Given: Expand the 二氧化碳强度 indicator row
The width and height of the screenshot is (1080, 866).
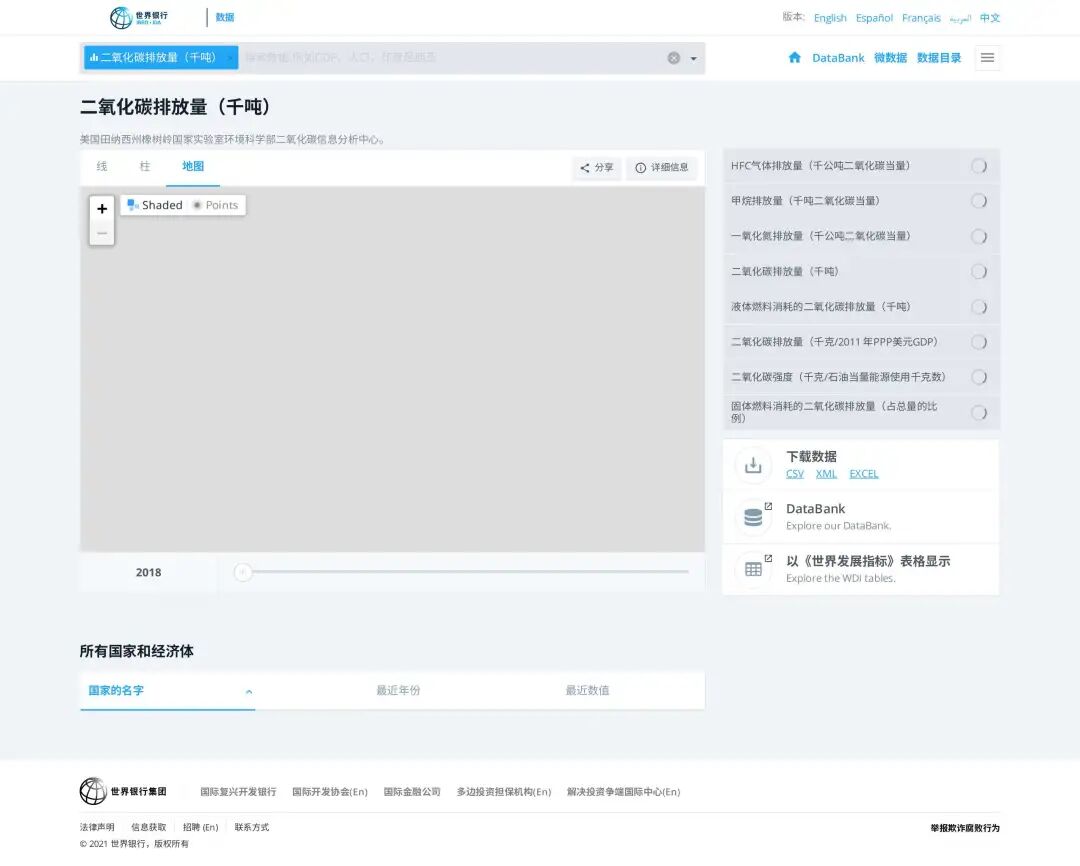Looking at the screenshot, I should (x=978, y=377).
